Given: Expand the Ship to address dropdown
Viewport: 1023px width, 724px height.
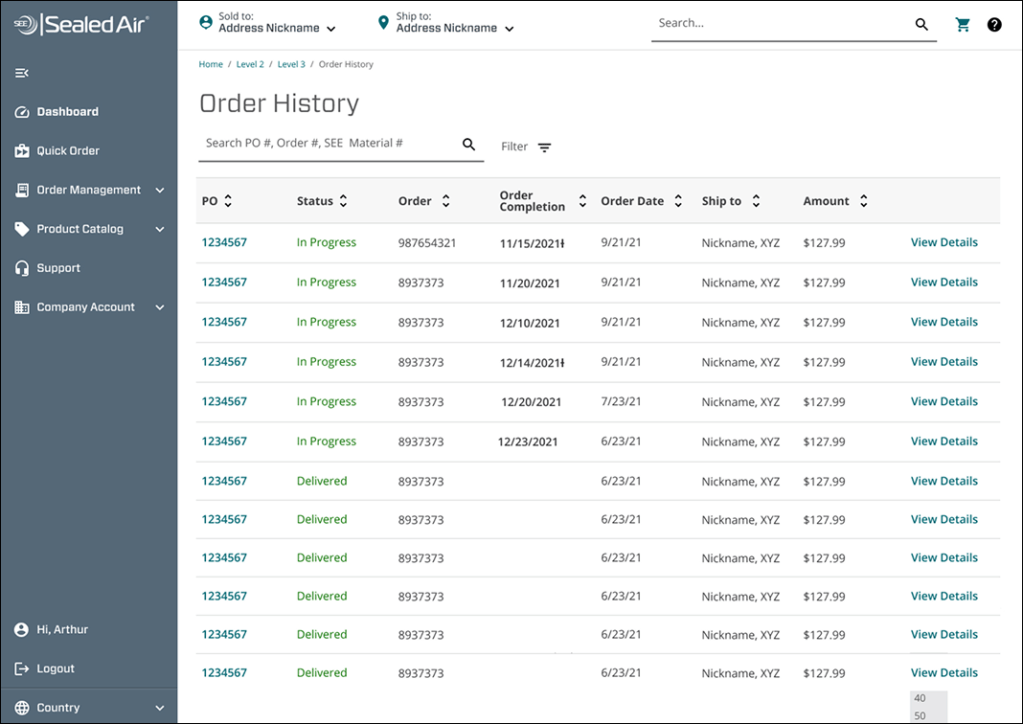Looking at the screenshot, I should pyautogui.click(x=509, y=29).
